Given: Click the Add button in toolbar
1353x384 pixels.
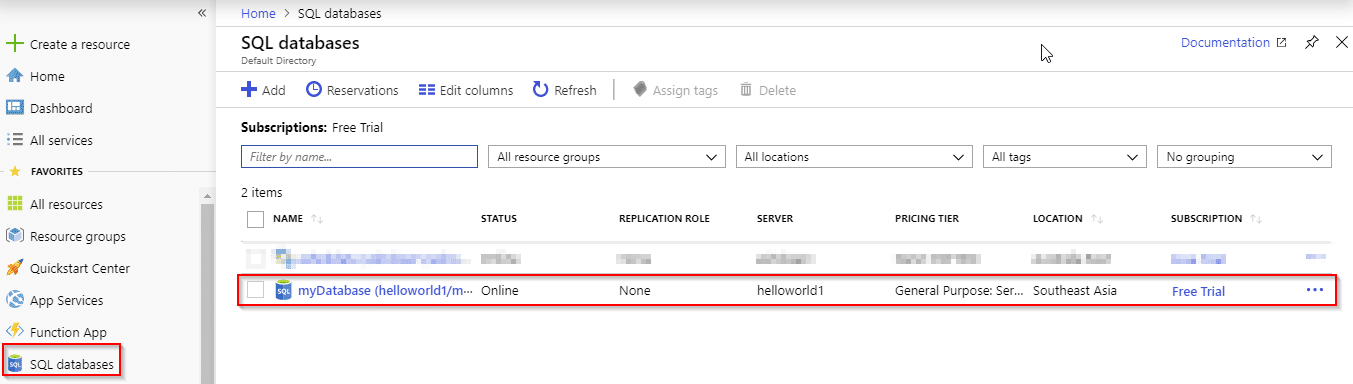Looking at the screenshot, I should pos(263,90).
